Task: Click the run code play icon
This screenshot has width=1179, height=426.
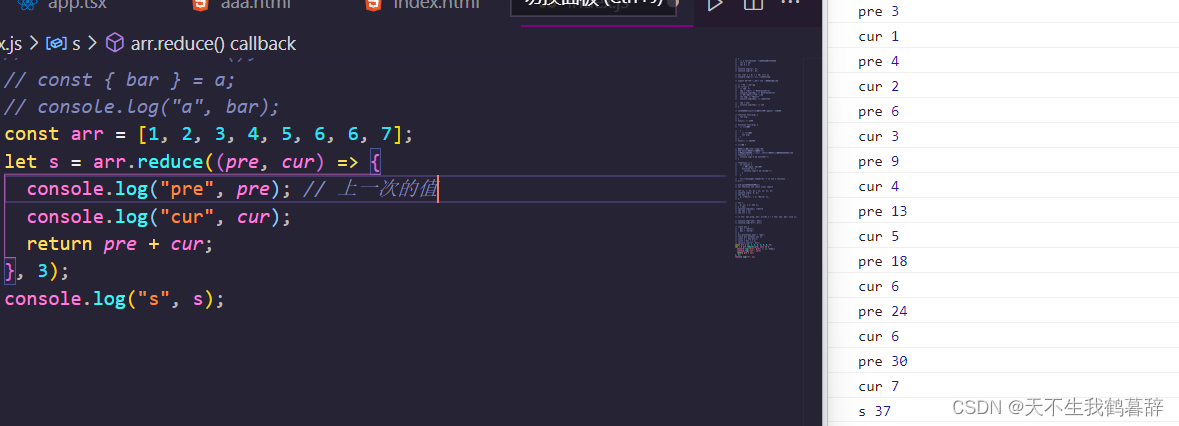Action: (715, 5)
